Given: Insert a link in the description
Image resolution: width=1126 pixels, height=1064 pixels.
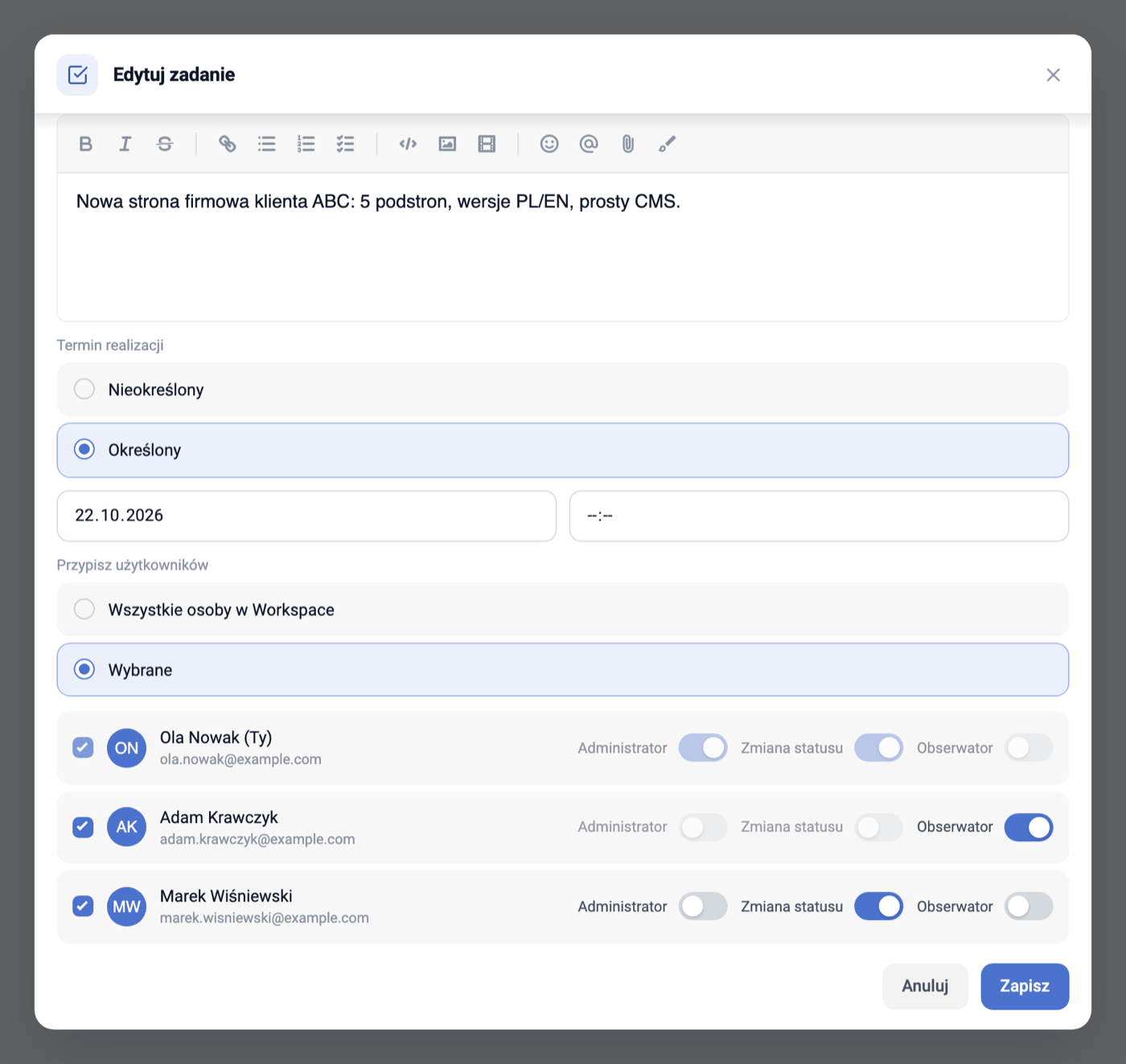Looking at the screenshot, I should (x=228, y=144).
